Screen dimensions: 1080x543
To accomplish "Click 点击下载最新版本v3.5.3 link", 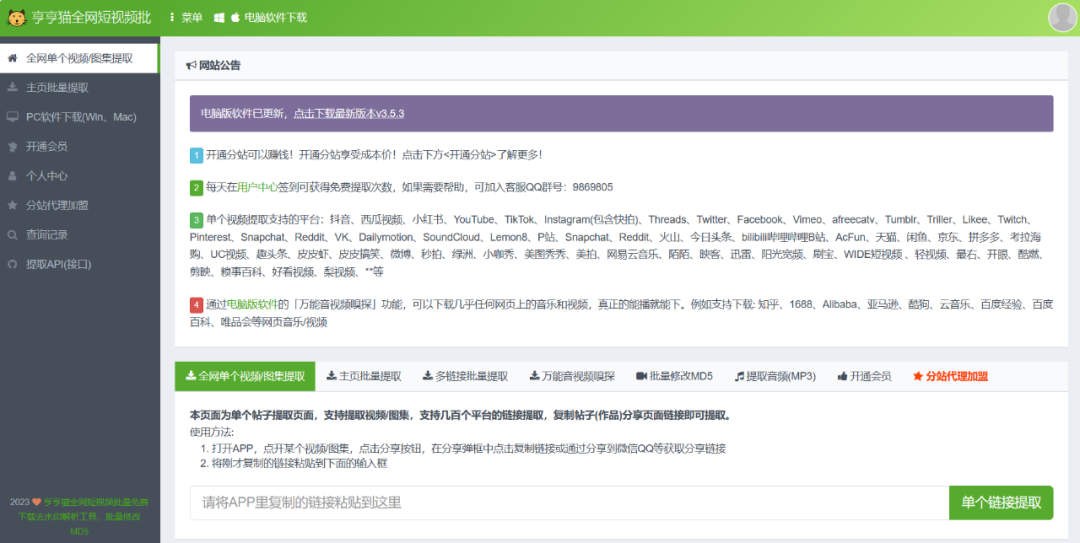I will click(x=349, y=113).
